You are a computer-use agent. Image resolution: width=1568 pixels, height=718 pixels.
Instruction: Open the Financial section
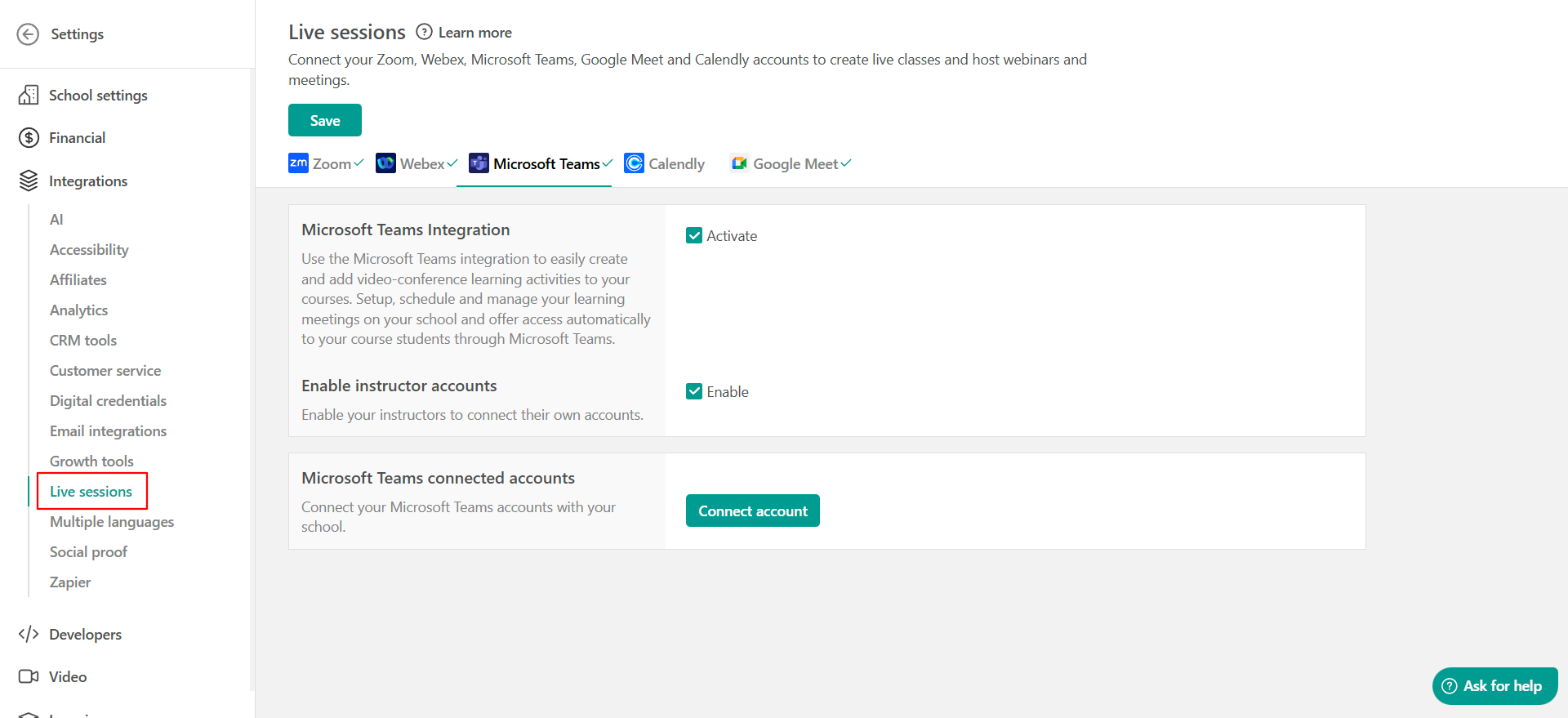[x=77, y=138]
